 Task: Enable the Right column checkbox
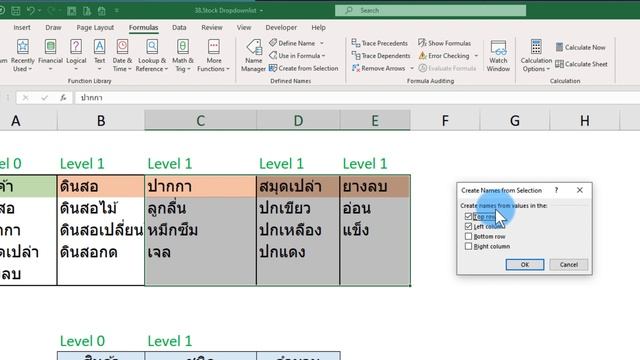(x=468, y=246)
